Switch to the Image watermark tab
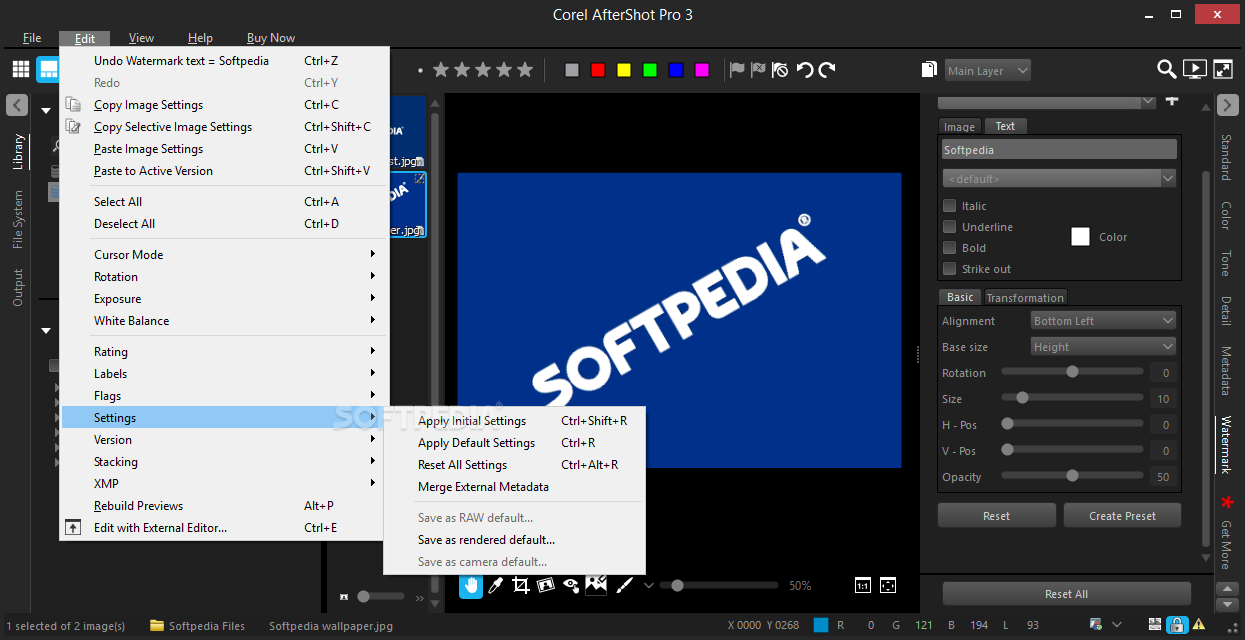1245x640 pixels. (960, 127)
